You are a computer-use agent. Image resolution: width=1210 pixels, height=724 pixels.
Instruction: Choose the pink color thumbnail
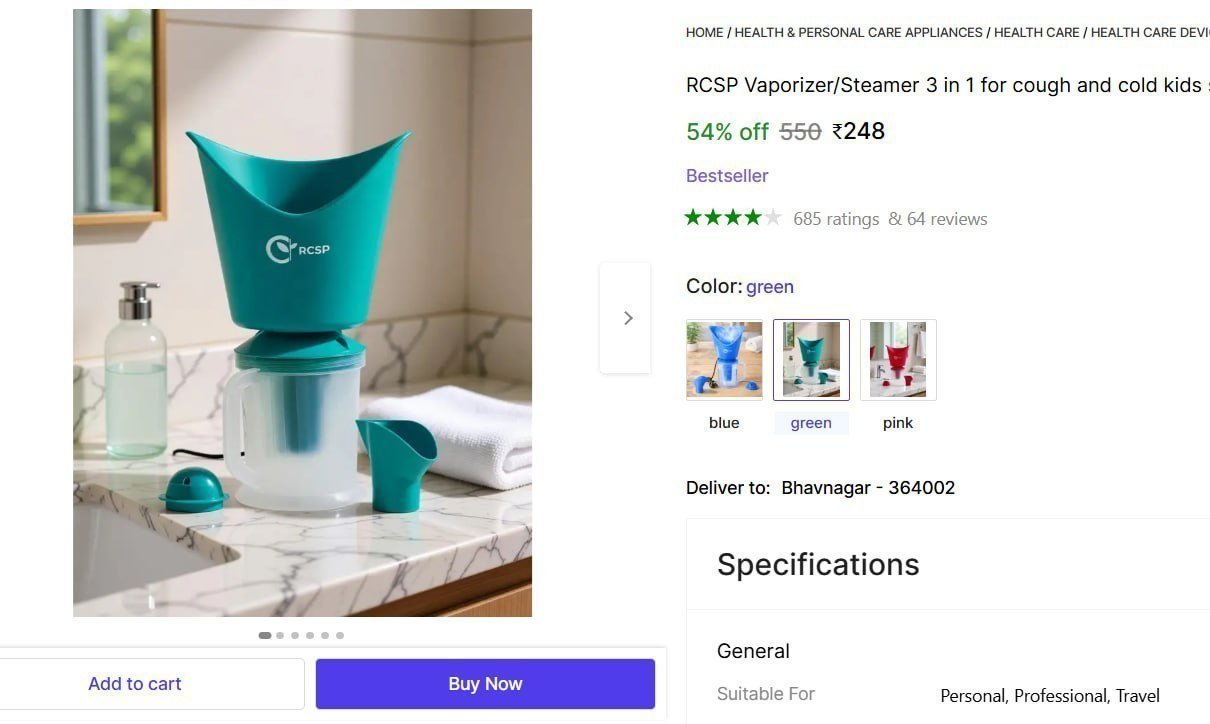[898, 360]
